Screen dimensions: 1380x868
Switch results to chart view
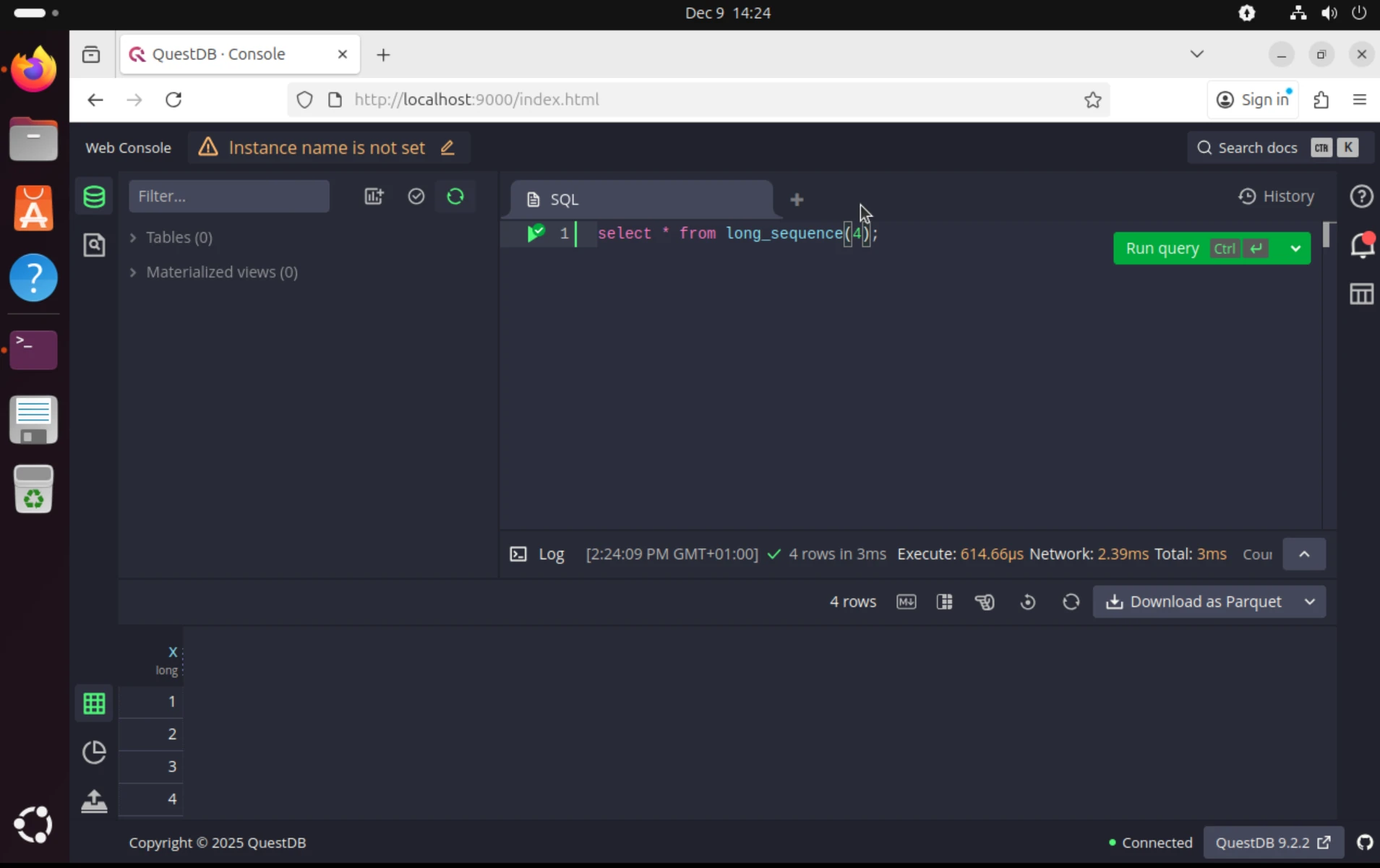click(94, 752)
